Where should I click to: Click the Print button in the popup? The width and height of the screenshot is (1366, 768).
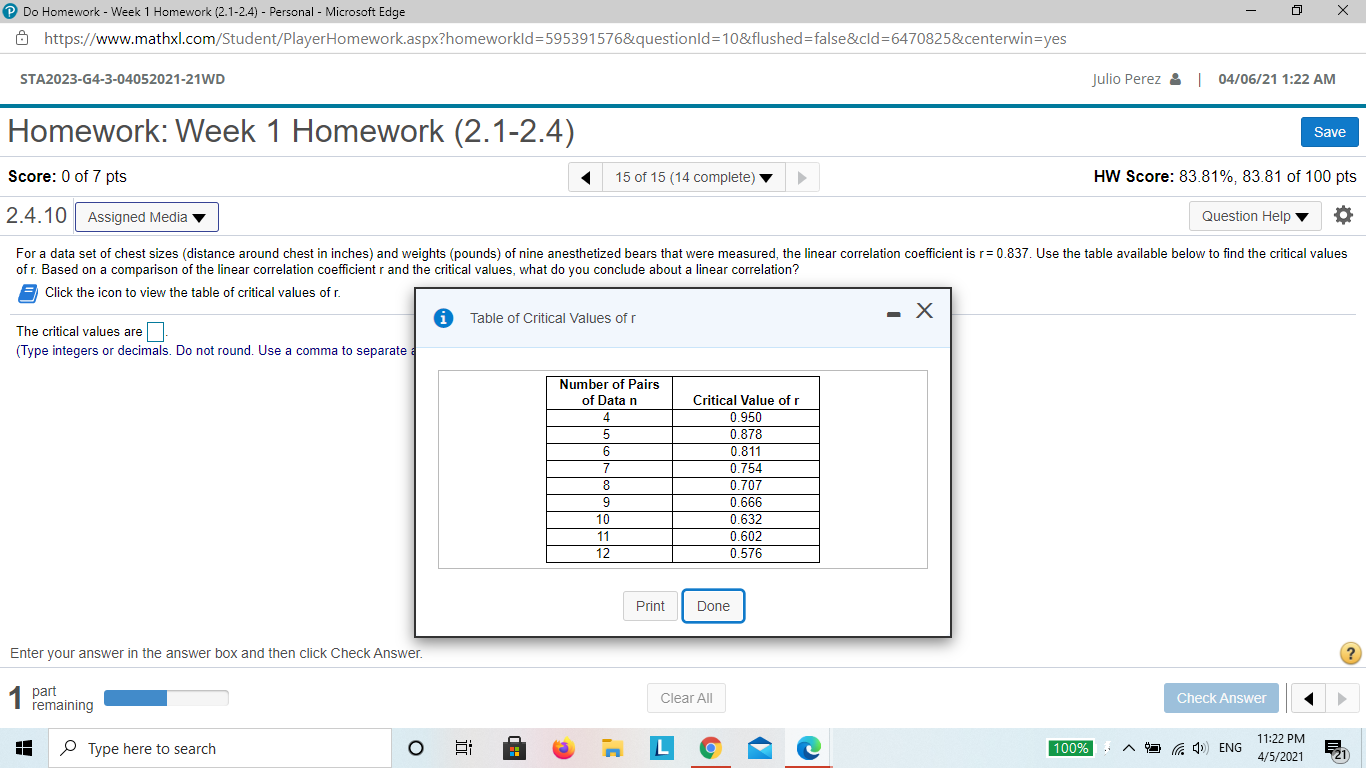[x=650, y=606]
